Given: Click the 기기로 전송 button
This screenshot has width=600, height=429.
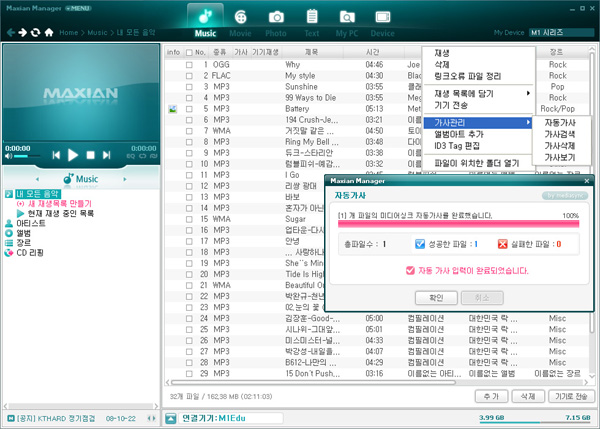Looking at the screenshot, I should (x=571, y=396).
